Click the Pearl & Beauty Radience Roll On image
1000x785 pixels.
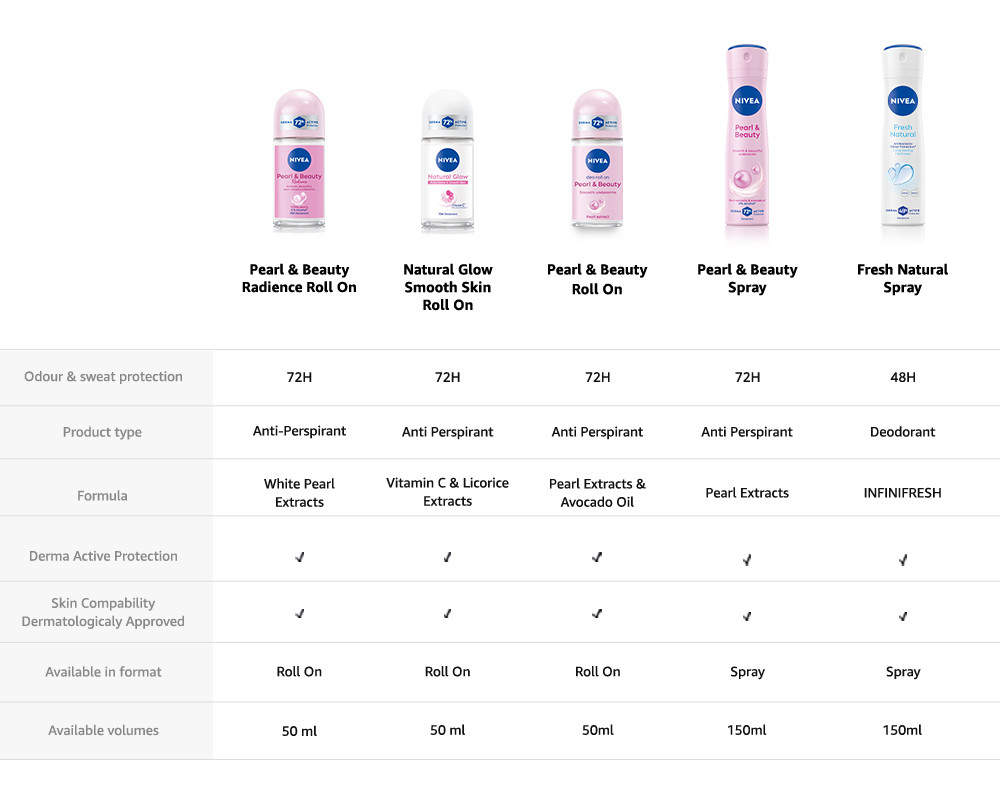click(299, 162)
